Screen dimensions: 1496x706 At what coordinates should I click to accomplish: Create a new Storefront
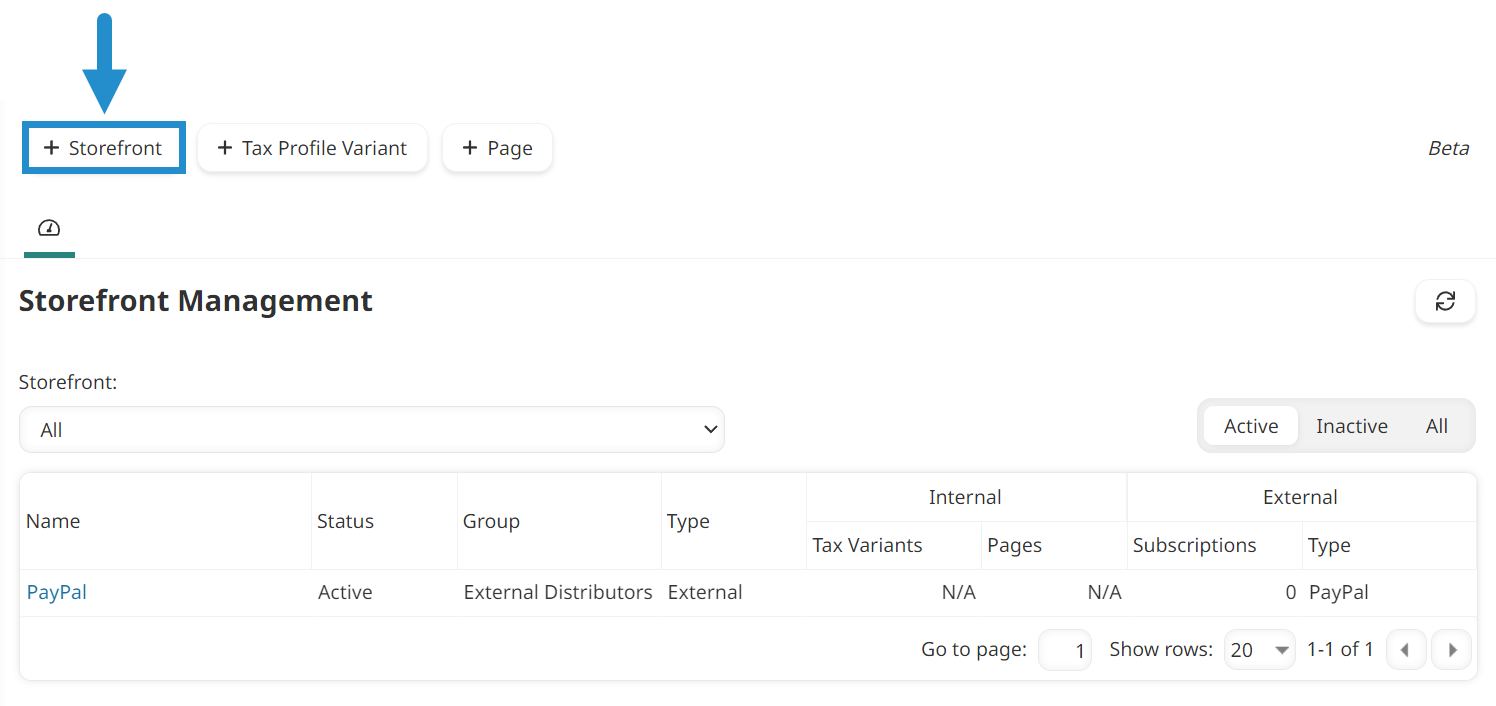[x=103, y=147]
